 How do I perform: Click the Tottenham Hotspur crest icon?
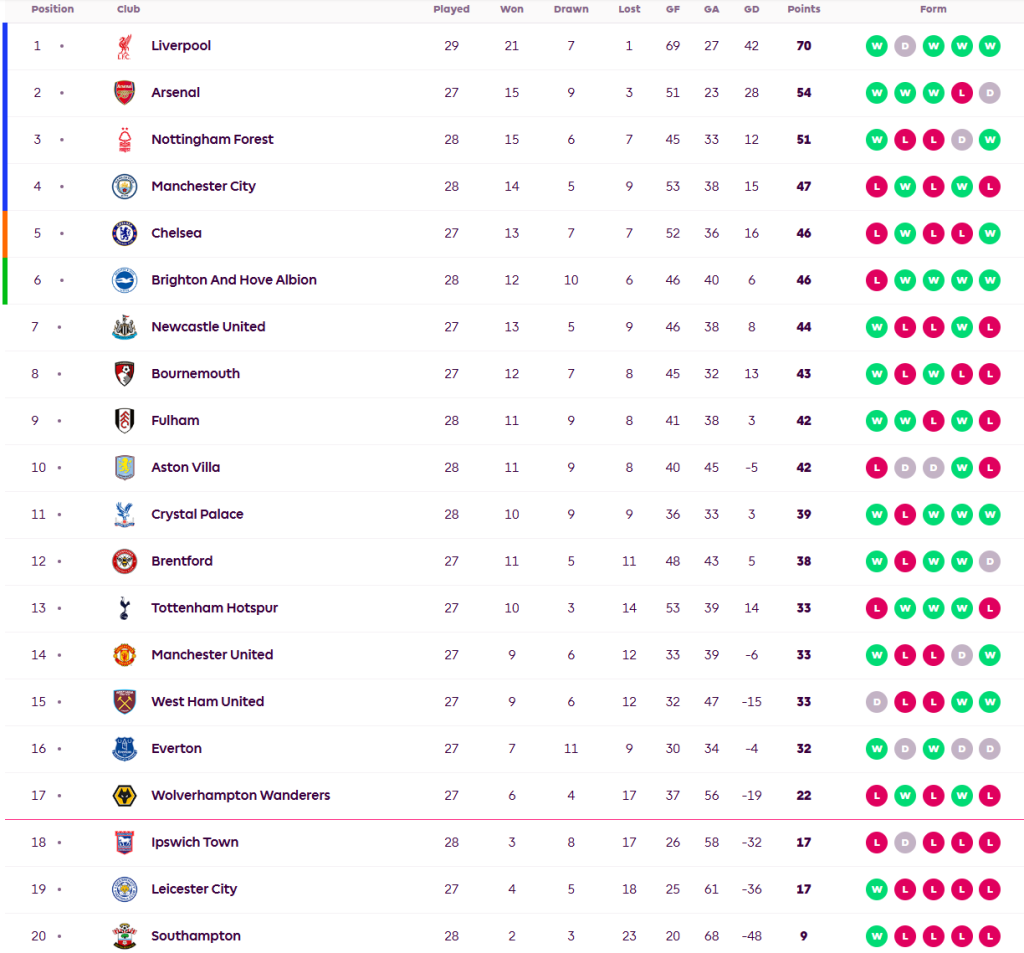124,608
